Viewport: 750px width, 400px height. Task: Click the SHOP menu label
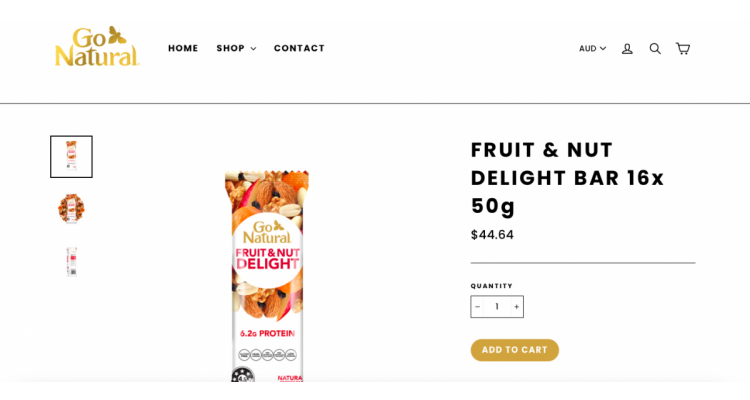(x=231, y=48)
